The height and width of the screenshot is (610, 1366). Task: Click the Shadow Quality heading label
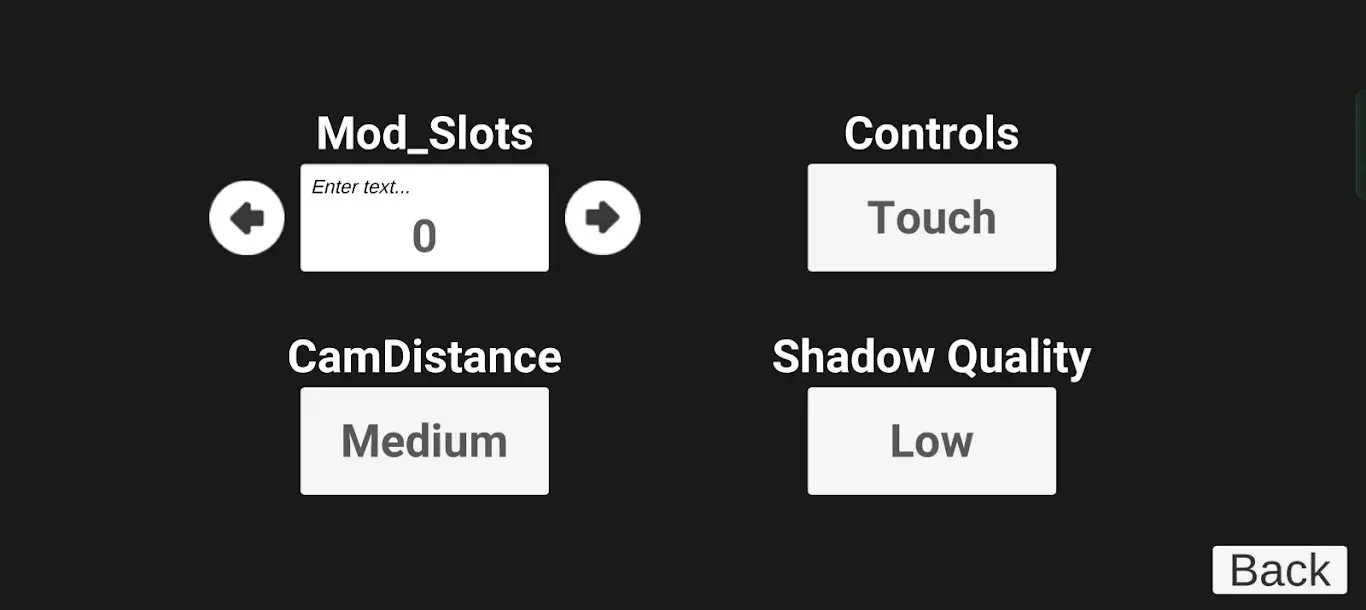coord(931,357)
